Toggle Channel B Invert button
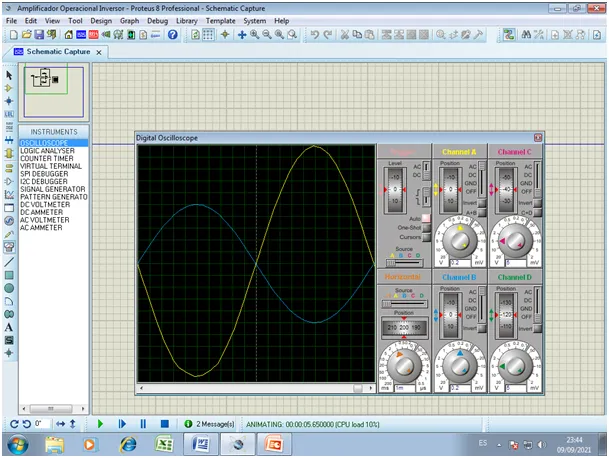The image size is (609, 458). point(482,329)
